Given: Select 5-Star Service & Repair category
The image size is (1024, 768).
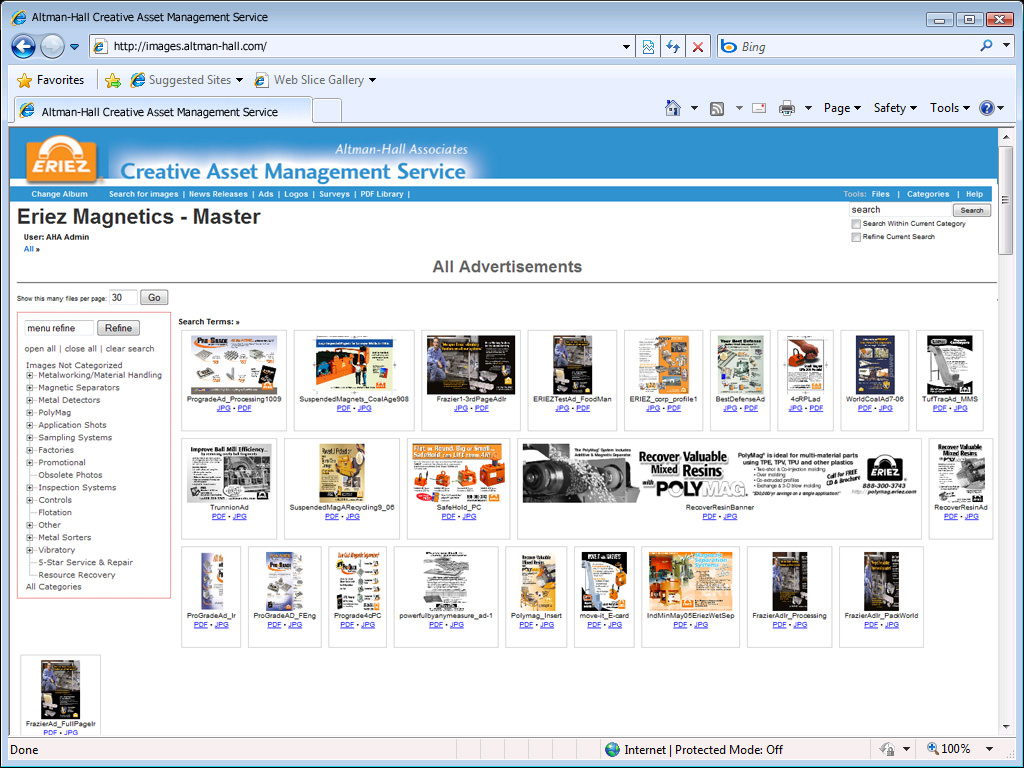Looking at the screenshot, I should [85, 562].
